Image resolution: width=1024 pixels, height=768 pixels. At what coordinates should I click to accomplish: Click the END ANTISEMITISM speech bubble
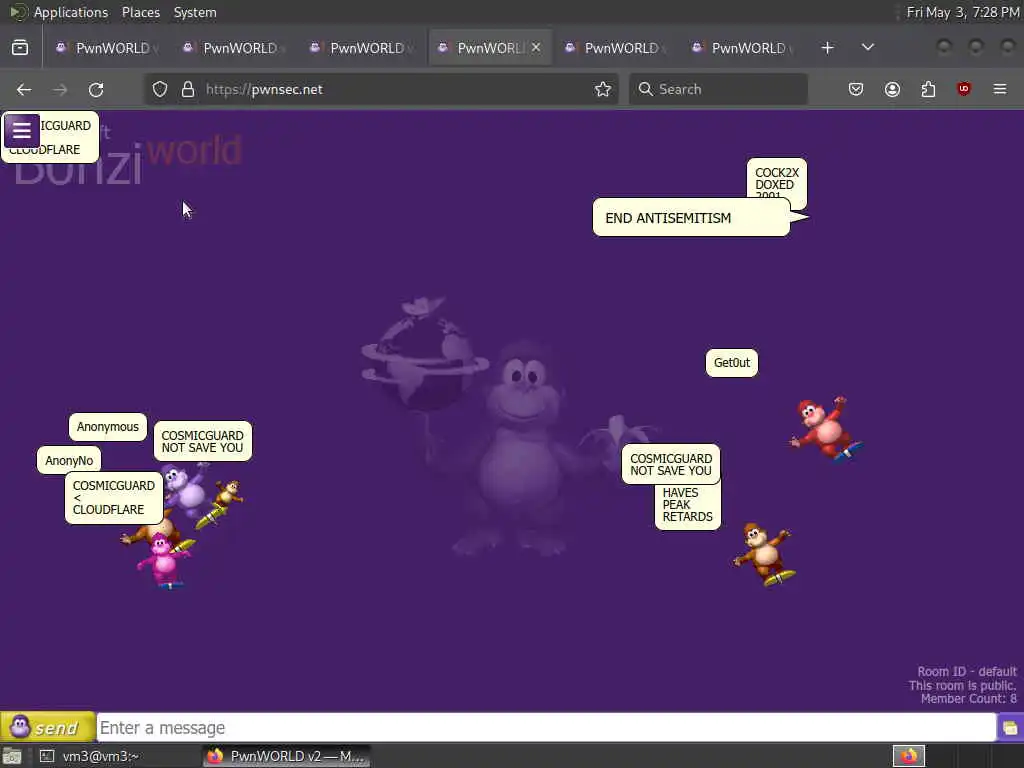point(692,217)
